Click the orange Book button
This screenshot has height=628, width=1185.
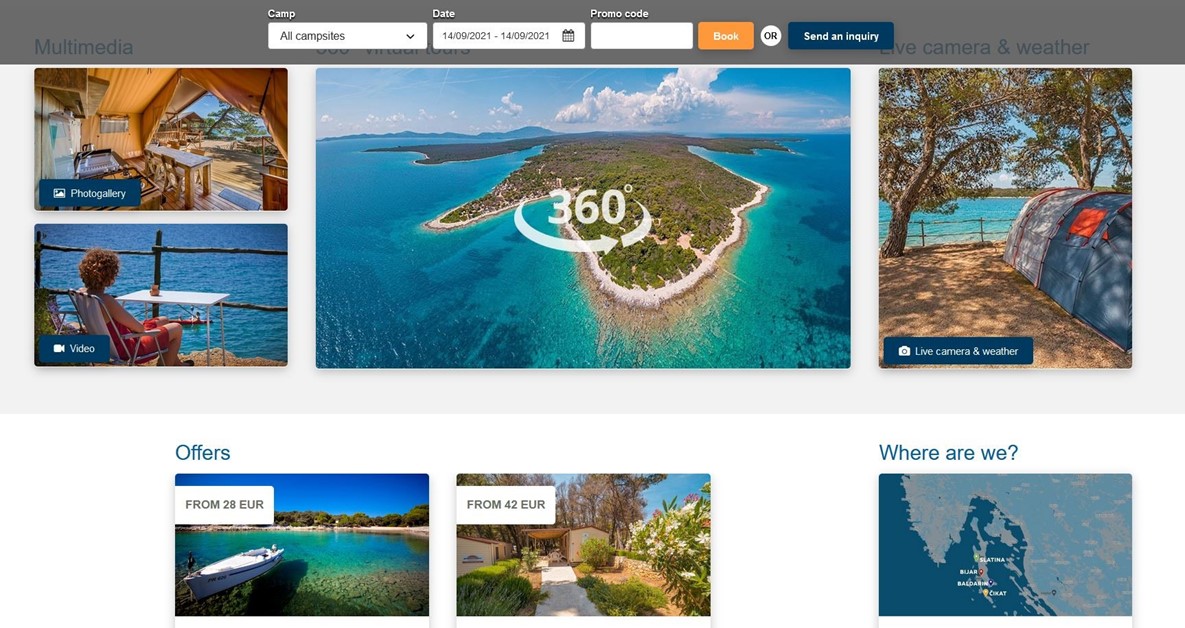(x=726, y=36)
